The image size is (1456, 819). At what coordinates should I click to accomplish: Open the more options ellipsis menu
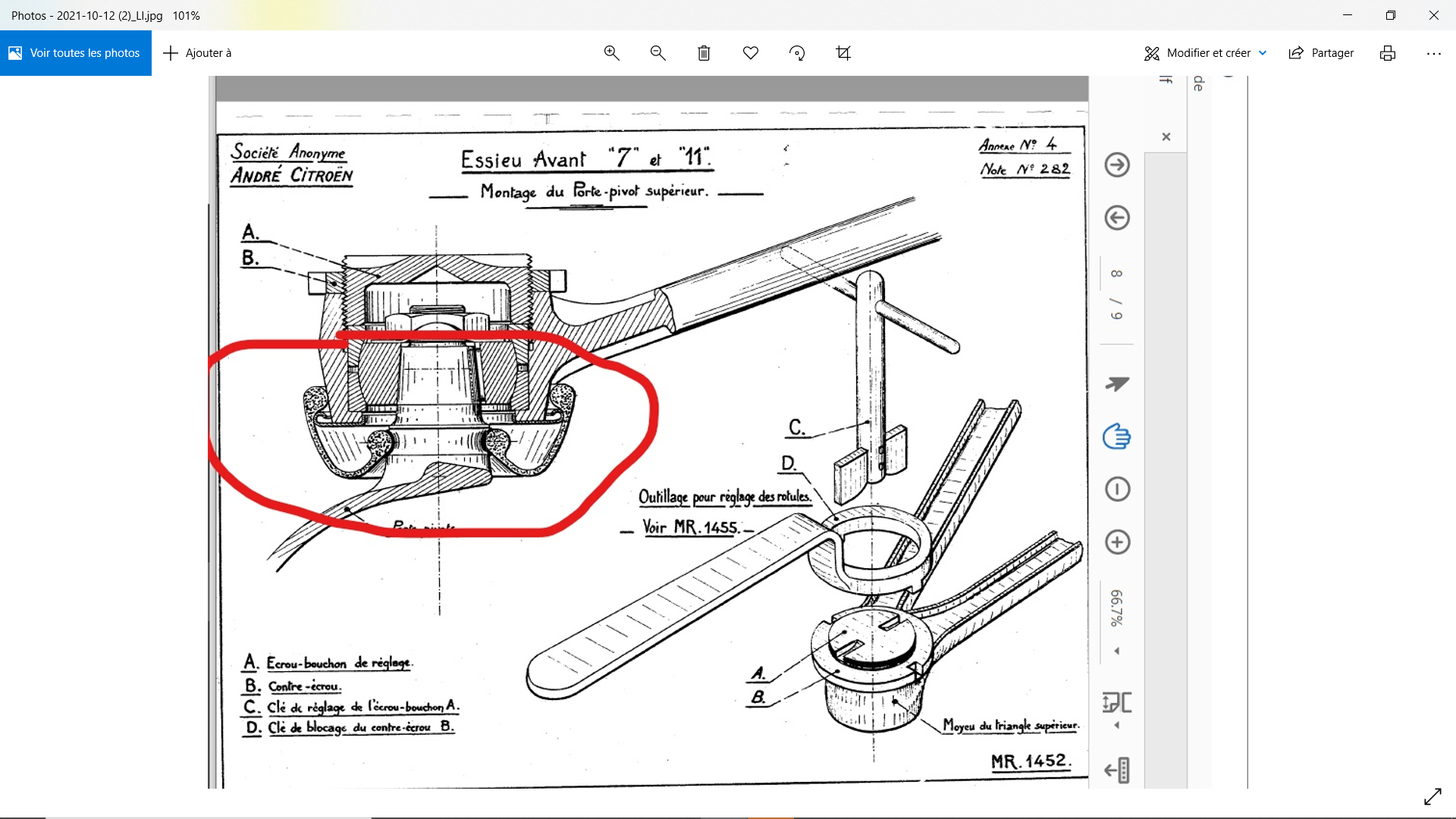click(x=1433, y=53)
